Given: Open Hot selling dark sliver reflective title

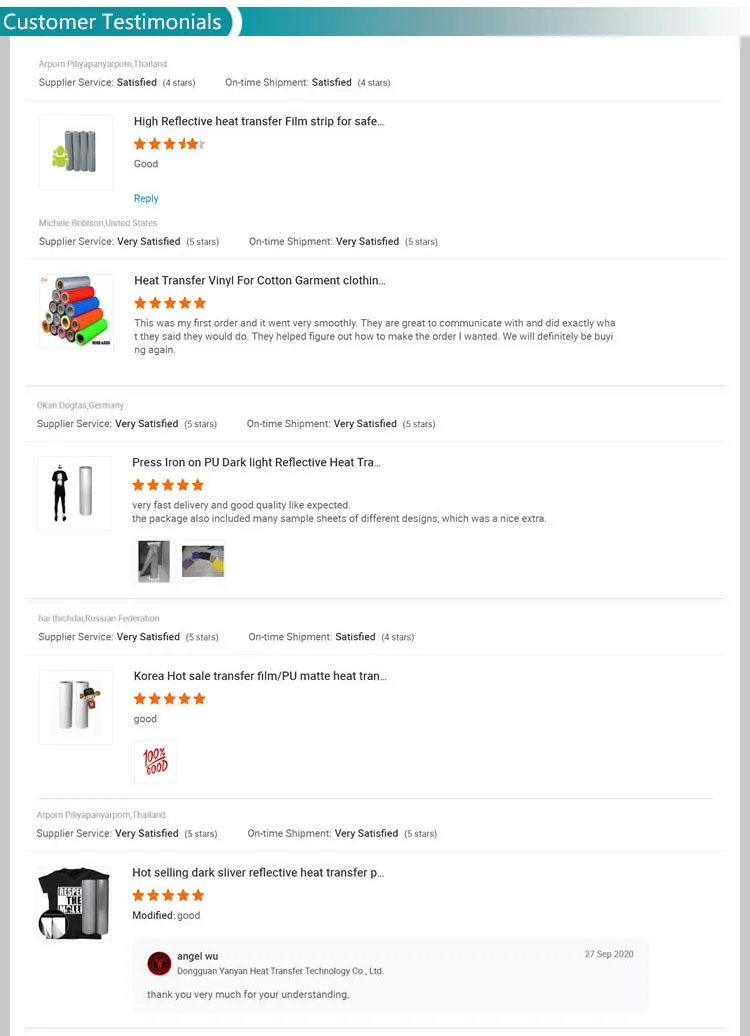Looking at the screenshot, I should tap(258, 872).
